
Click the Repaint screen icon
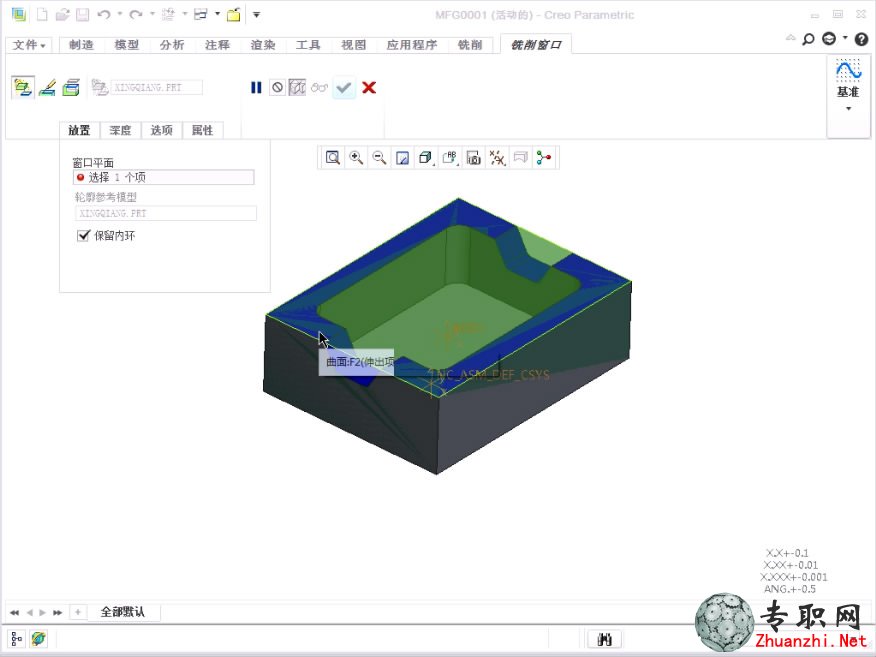402,158
